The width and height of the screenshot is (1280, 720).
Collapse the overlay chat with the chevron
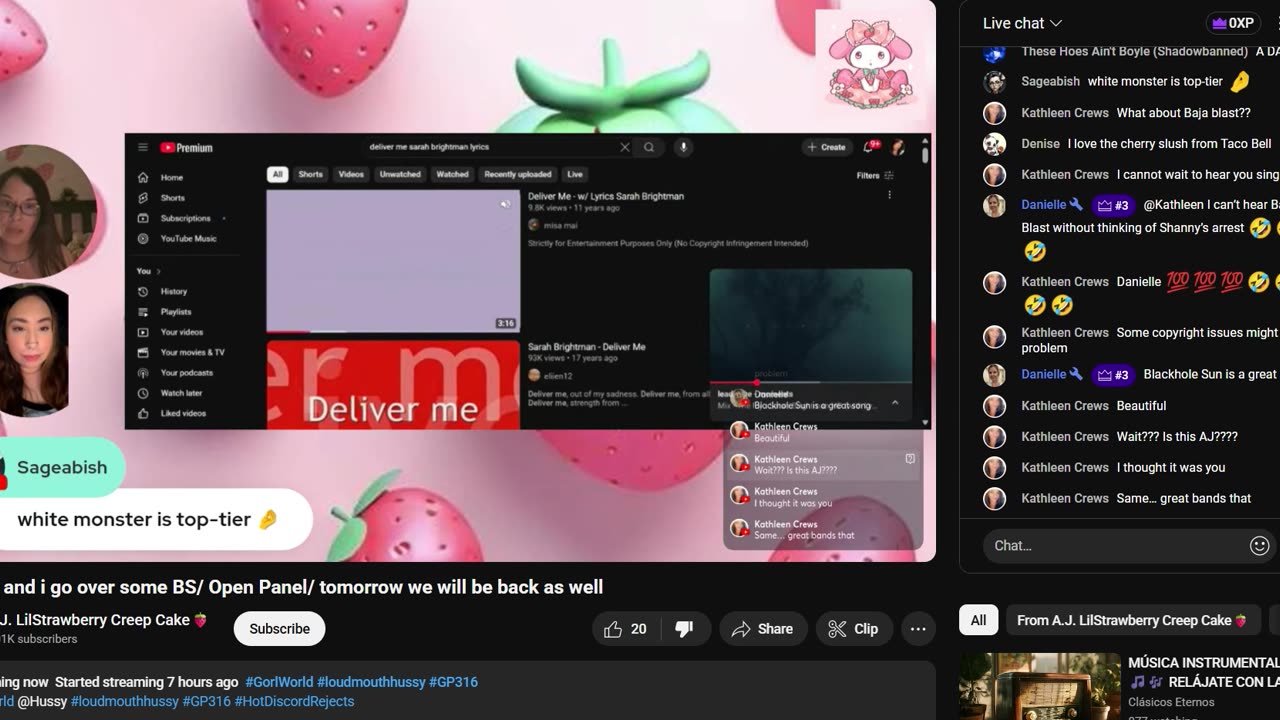[895, 402]
